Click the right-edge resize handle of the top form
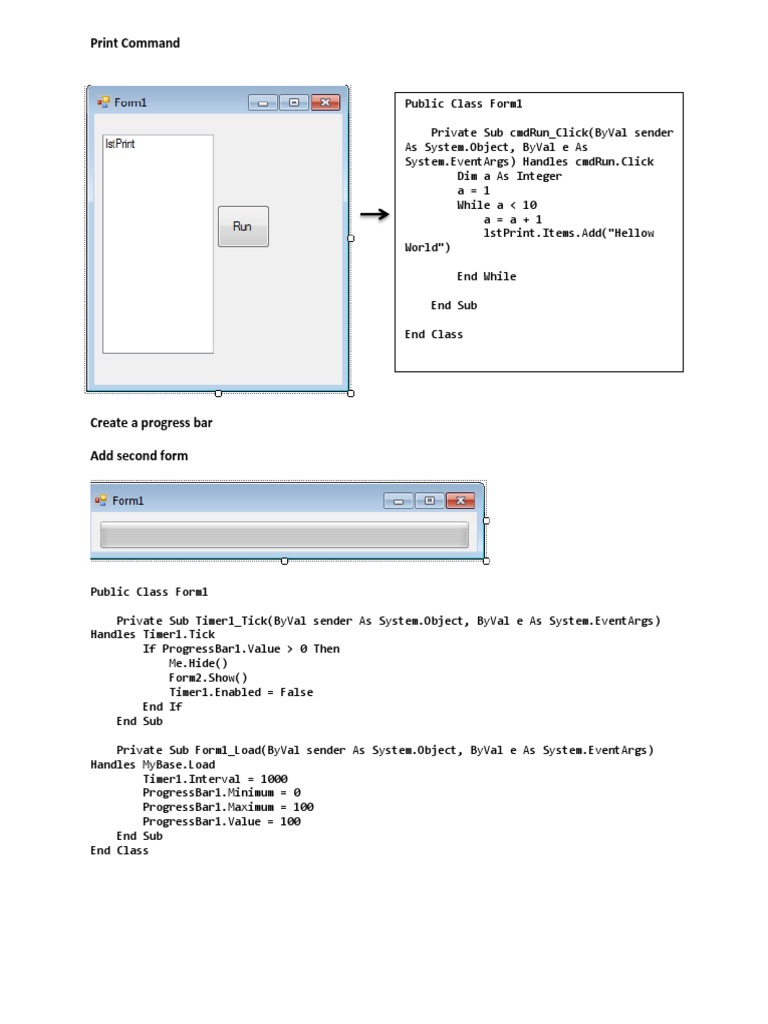Image resolution: width=768 pixels, height=1024 pixels. pos(351,238)
